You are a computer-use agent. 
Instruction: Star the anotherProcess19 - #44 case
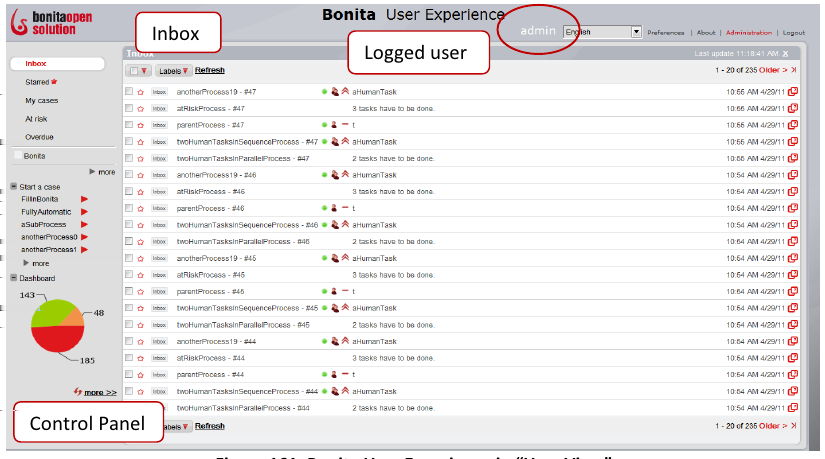coord(140,342)
